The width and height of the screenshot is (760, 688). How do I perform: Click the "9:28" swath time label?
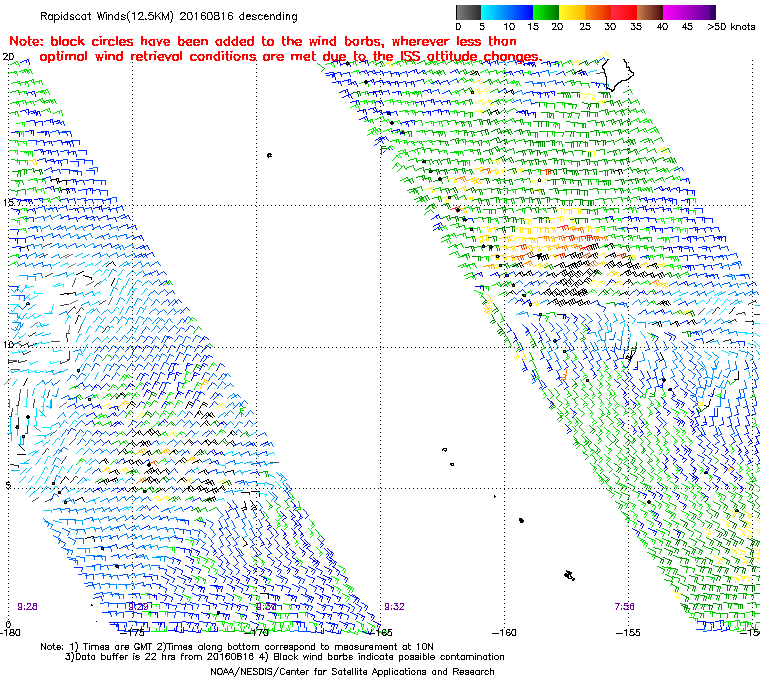(x=27, y=607)
